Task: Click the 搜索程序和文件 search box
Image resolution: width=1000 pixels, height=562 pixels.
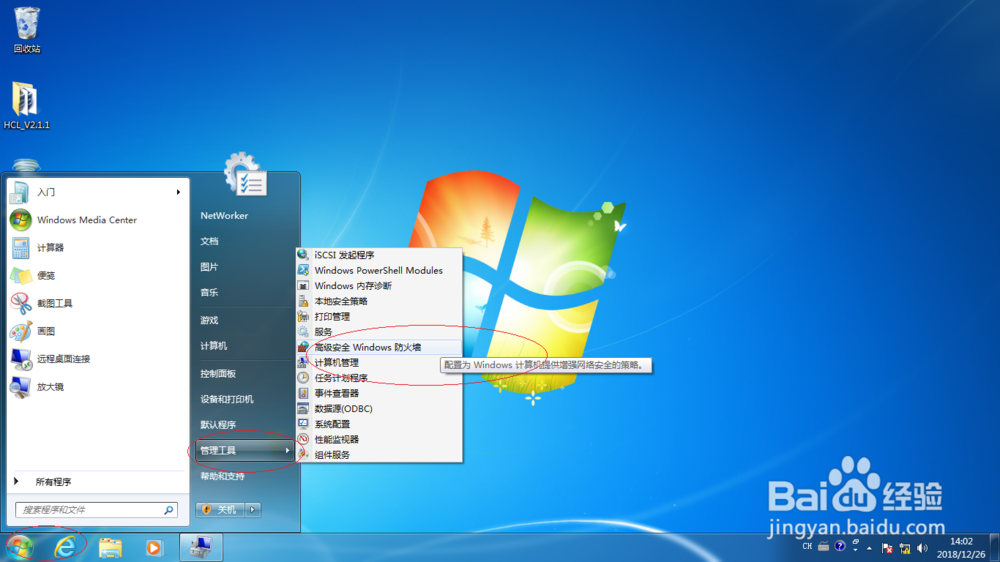Action: tap(96, 510)
